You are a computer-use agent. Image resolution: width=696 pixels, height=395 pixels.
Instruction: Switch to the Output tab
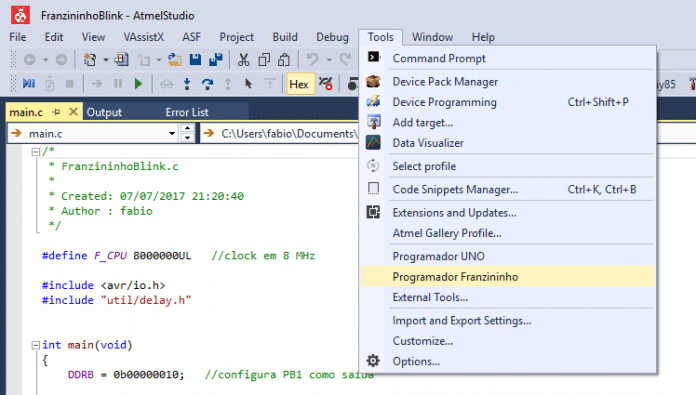[104, 112]
